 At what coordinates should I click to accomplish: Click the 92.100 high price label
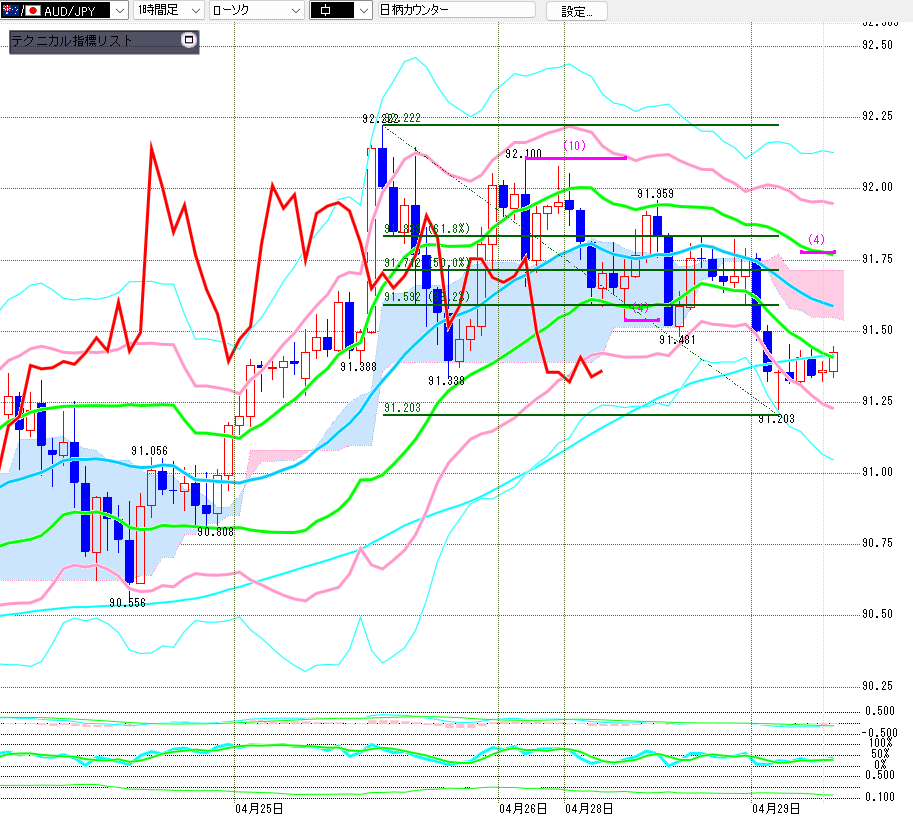(523, 154)
